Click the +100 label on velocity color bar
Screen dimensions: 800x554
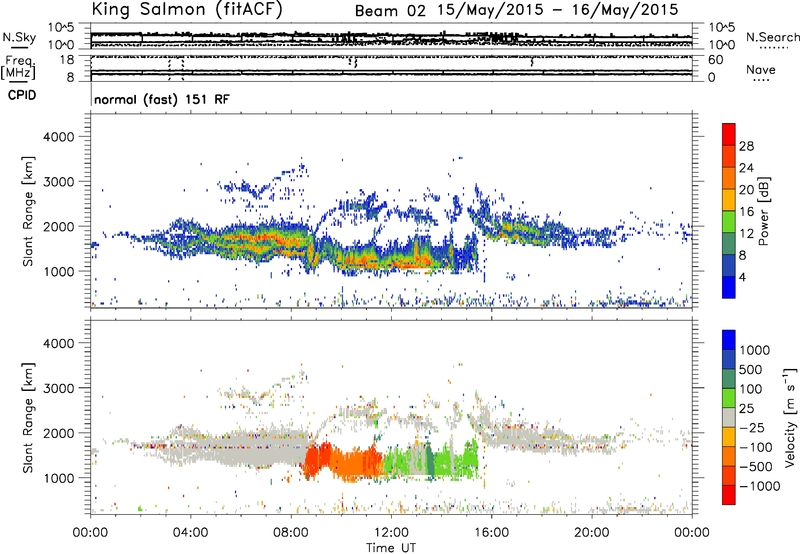[x=751, y=389]
